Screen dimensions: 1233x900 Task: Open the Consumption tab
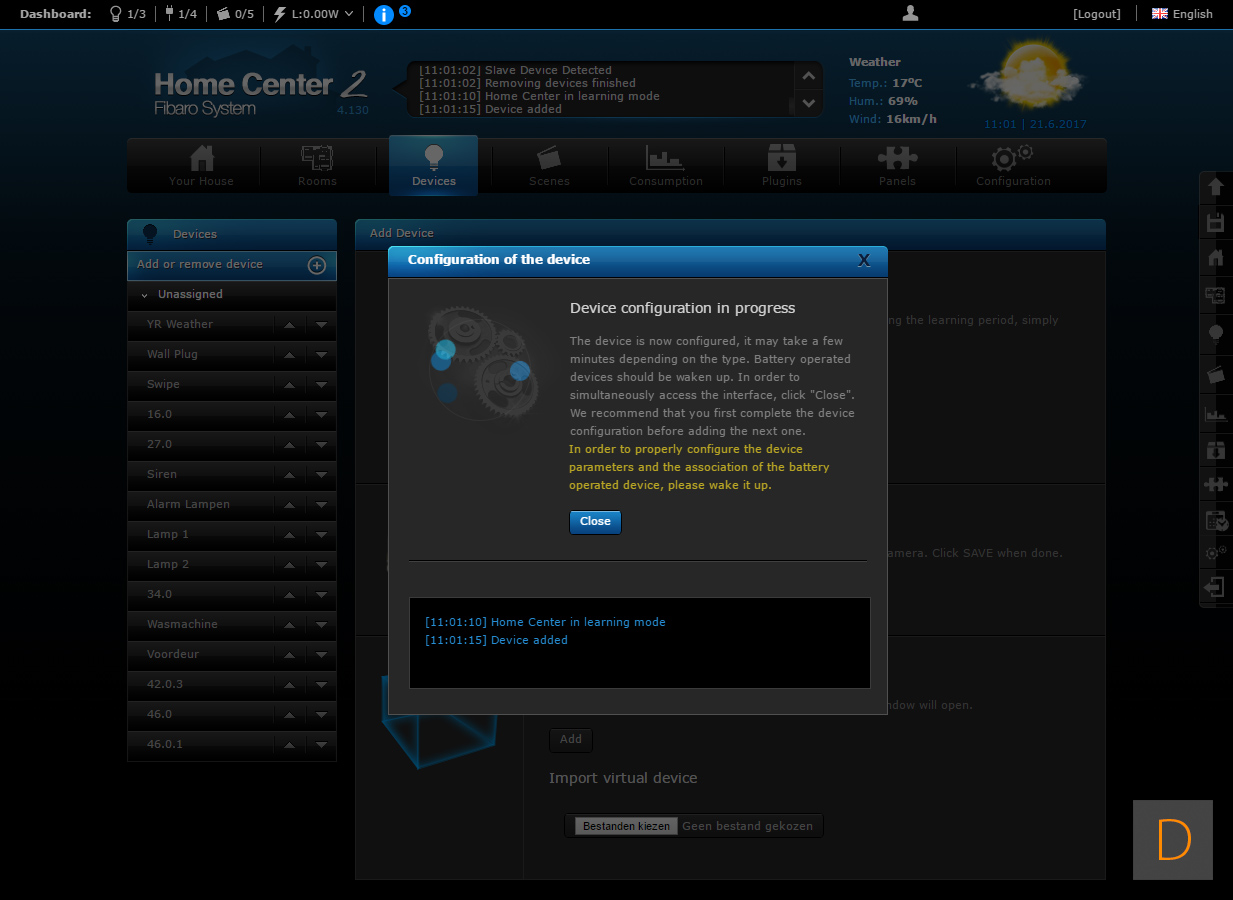[x=666, y=166]
